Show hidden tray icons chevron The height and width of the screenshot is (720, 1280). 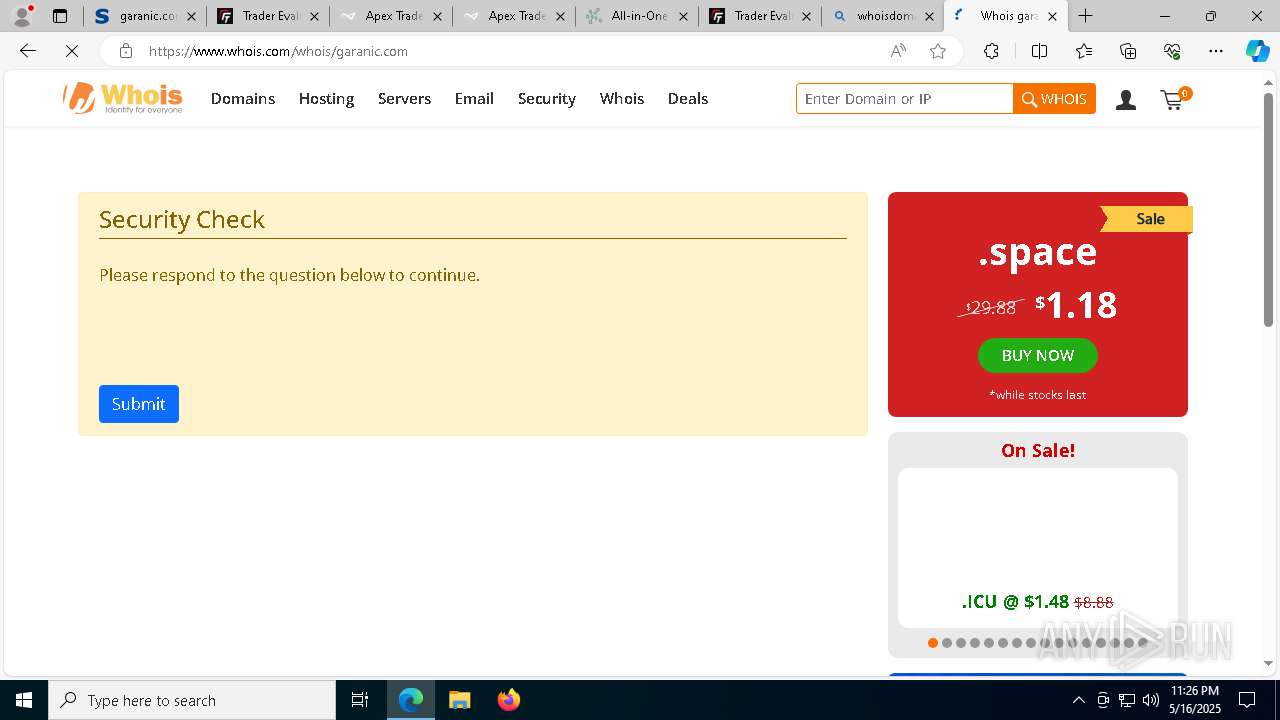click(1078, 700)
